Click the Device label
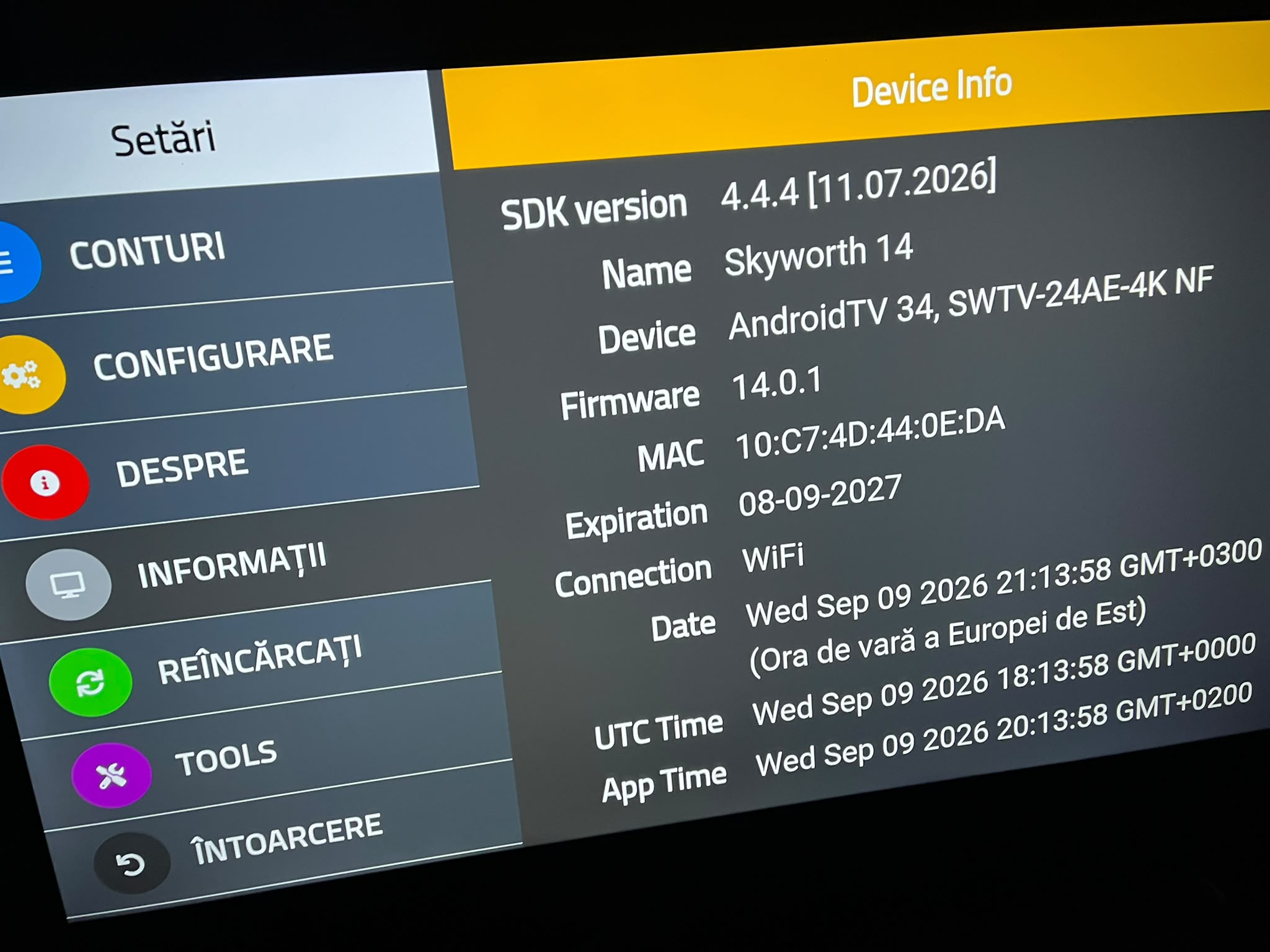1270x952 pixels. click(647, 338)
